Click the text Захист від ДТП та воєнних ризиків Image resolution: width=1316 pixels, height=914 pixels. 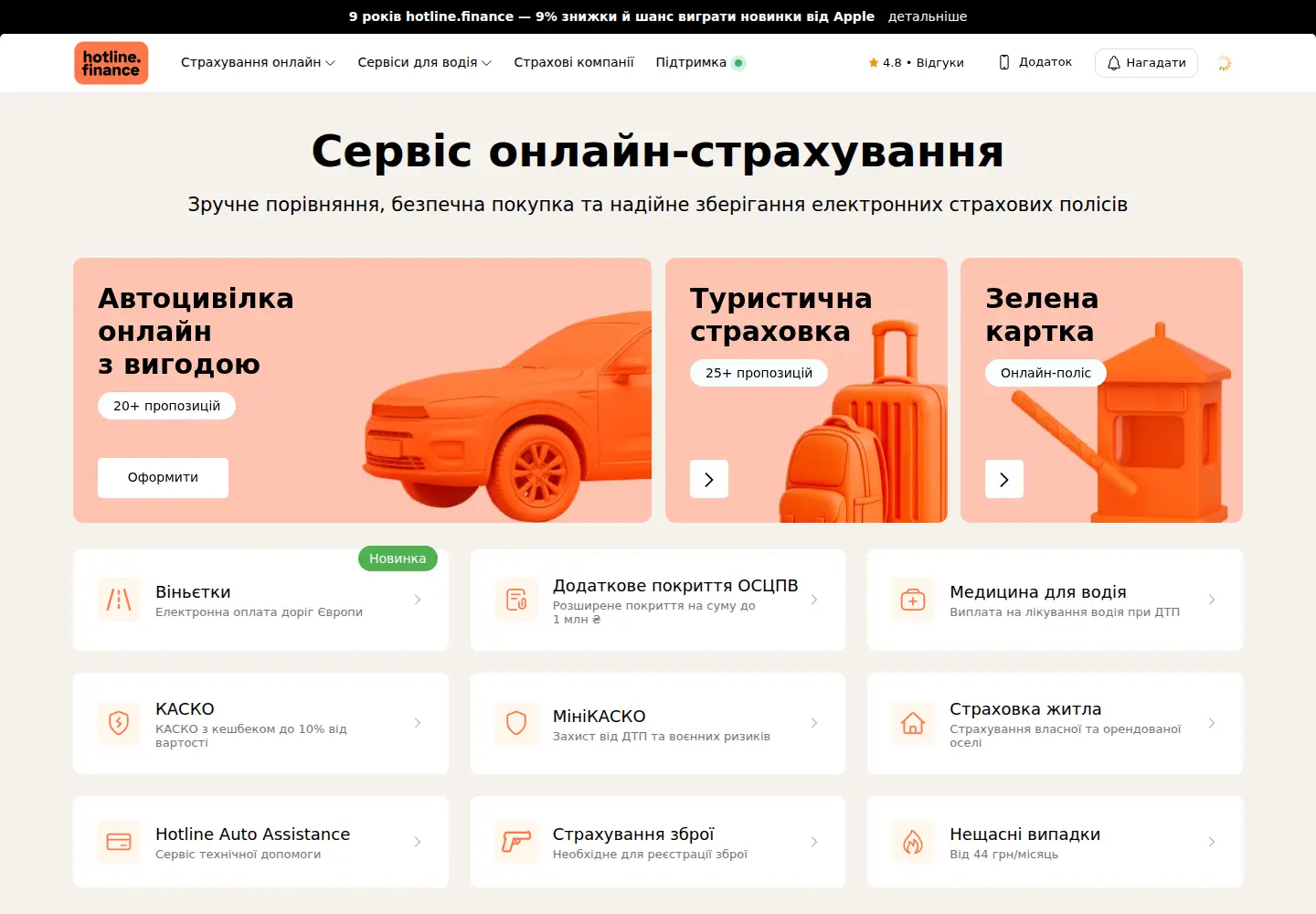coord(662,737)
